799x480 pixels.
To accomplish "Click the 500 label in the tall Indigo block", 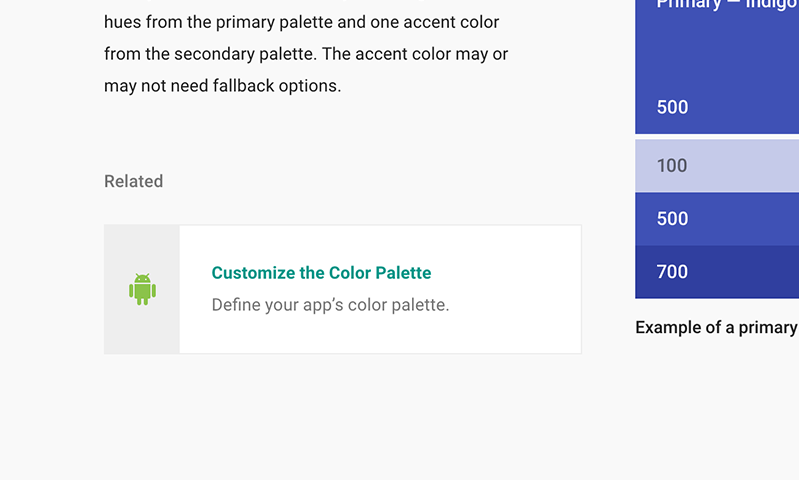I will pos(672,108).
